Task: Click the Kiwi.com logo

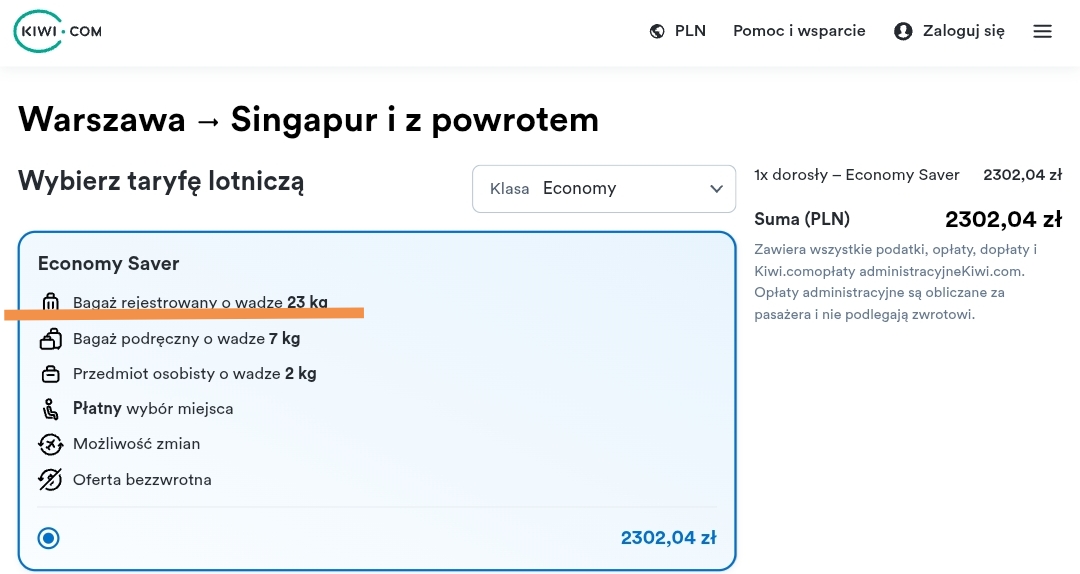Action: pos(58,32)
